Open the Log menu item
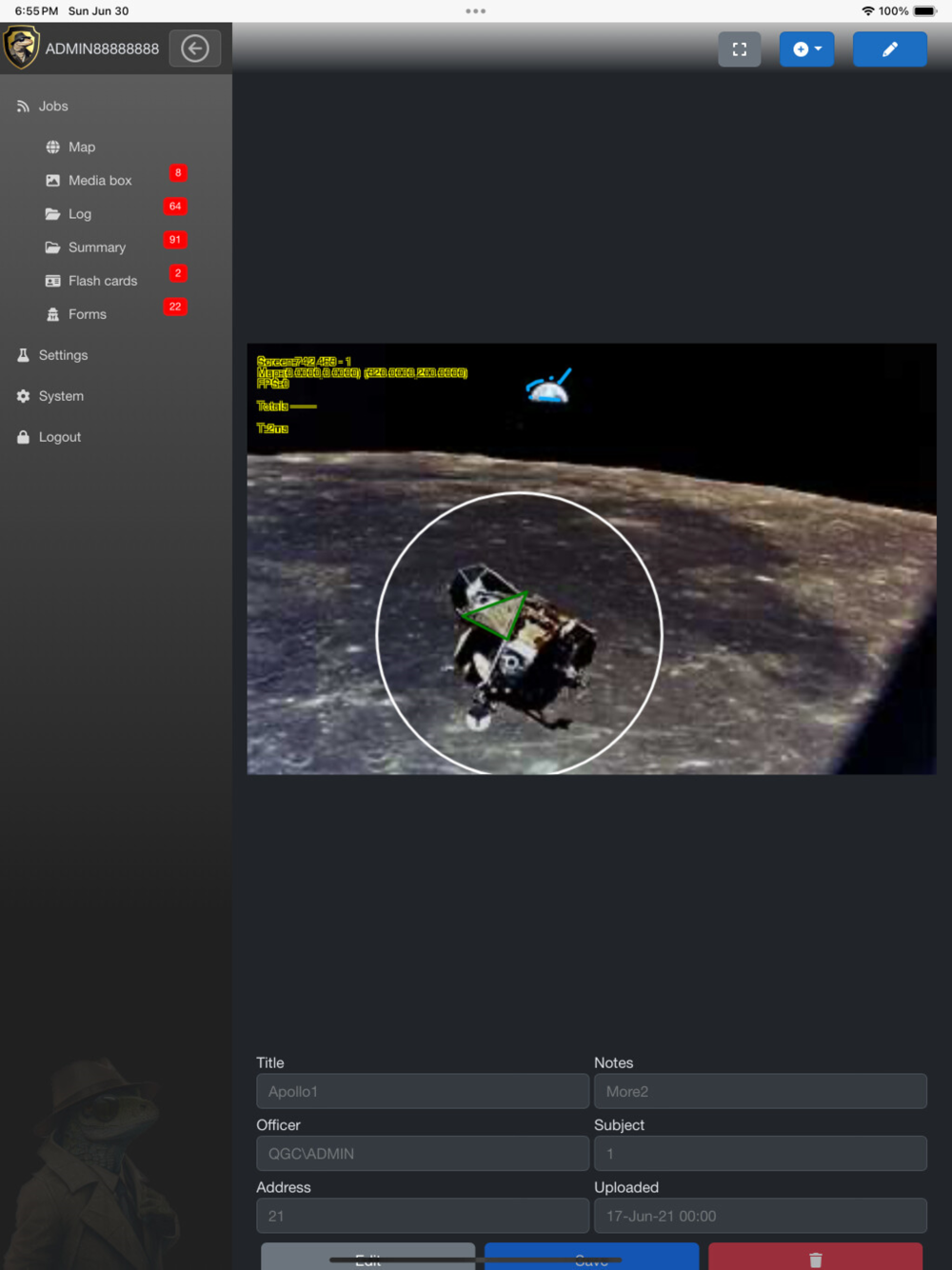The height and width of the screenshot is (1270, 952). click(x=80, y=214)
